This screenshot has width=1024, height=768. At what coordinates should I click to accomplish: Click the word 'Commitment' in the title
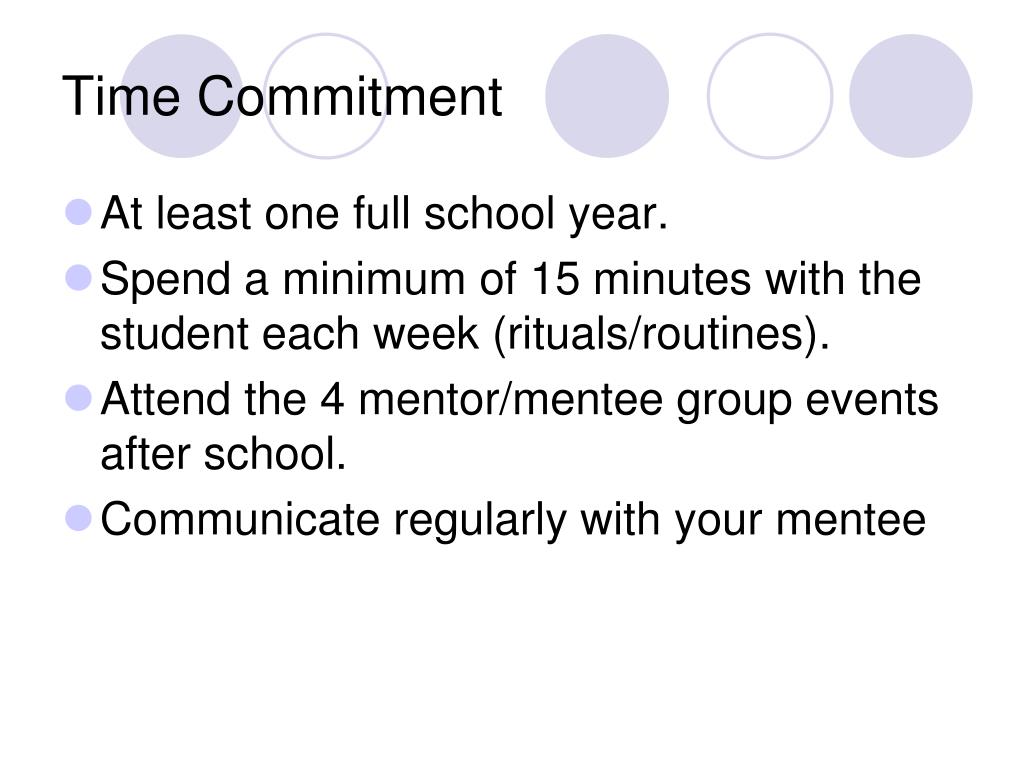coord(349,97)
